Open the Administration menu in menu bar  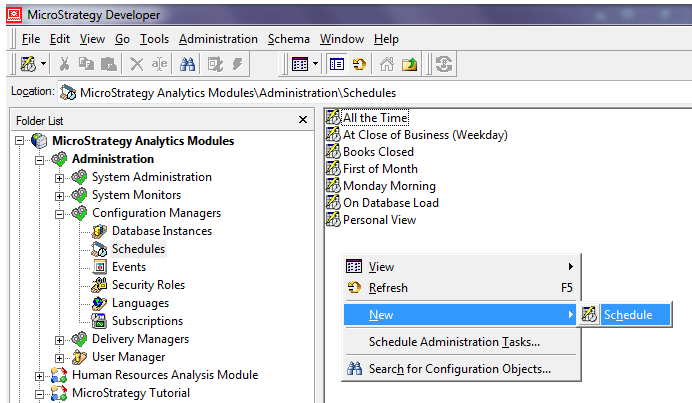(x=218, y=39)
